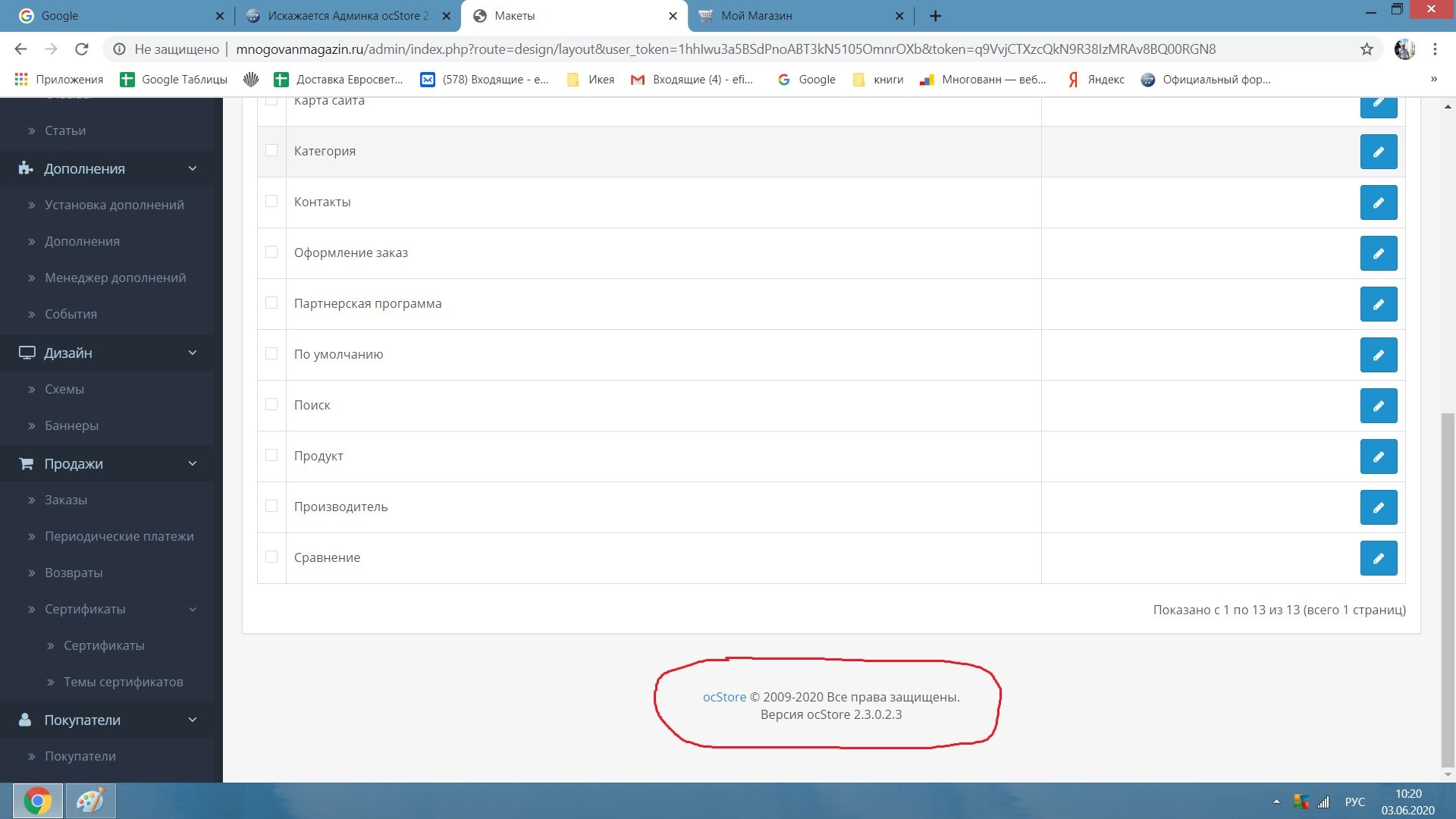The image size is (1456, 819).
Task: Open the Яндекс bookmark
Action: click(1096, 80)
